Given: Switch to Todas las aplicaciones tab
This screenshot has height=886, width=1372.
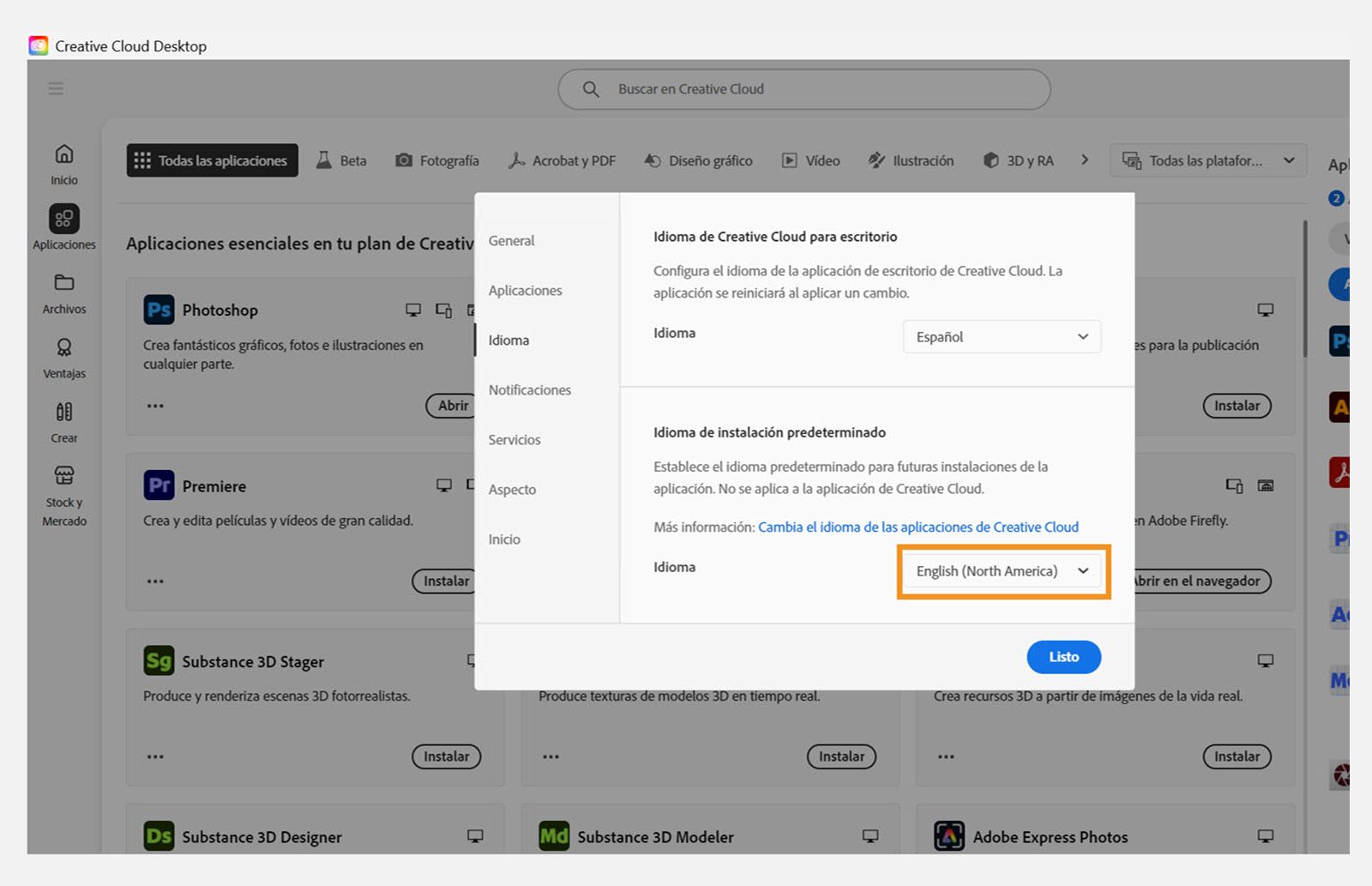Looking at the screenshot, I should pyautogui.click(x=213, y=160).
